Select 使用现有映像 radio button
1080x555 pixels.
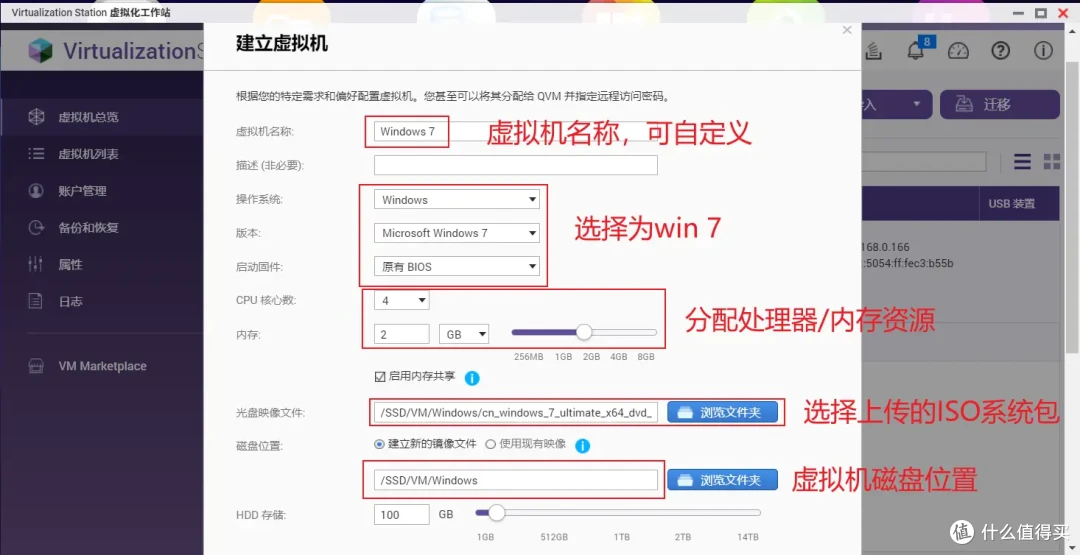pyautogui.click(x=490, y=444)
